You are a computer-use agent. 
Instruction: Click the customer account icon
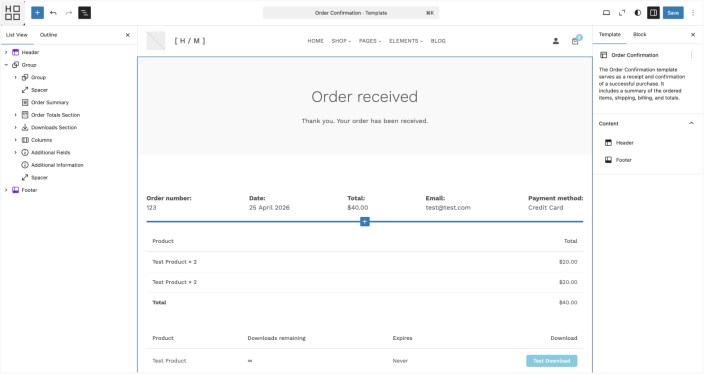click(556, 41)
